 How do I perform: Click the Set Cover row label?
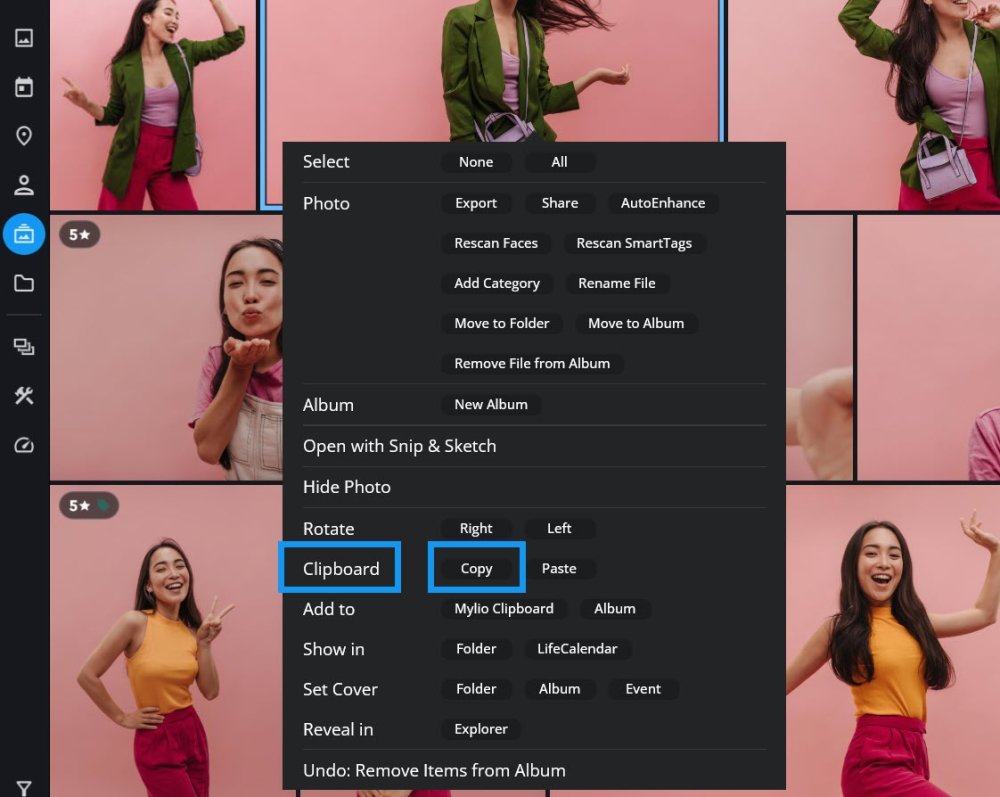pyautogui.click(x=340, y=689)
